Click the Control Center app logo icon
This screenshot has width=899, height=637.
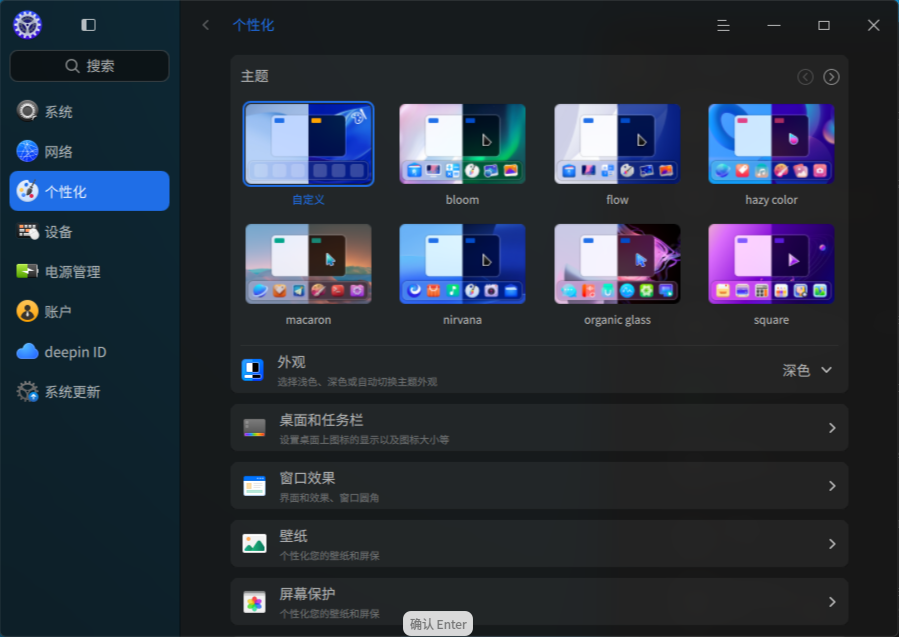tap(28, 25)
